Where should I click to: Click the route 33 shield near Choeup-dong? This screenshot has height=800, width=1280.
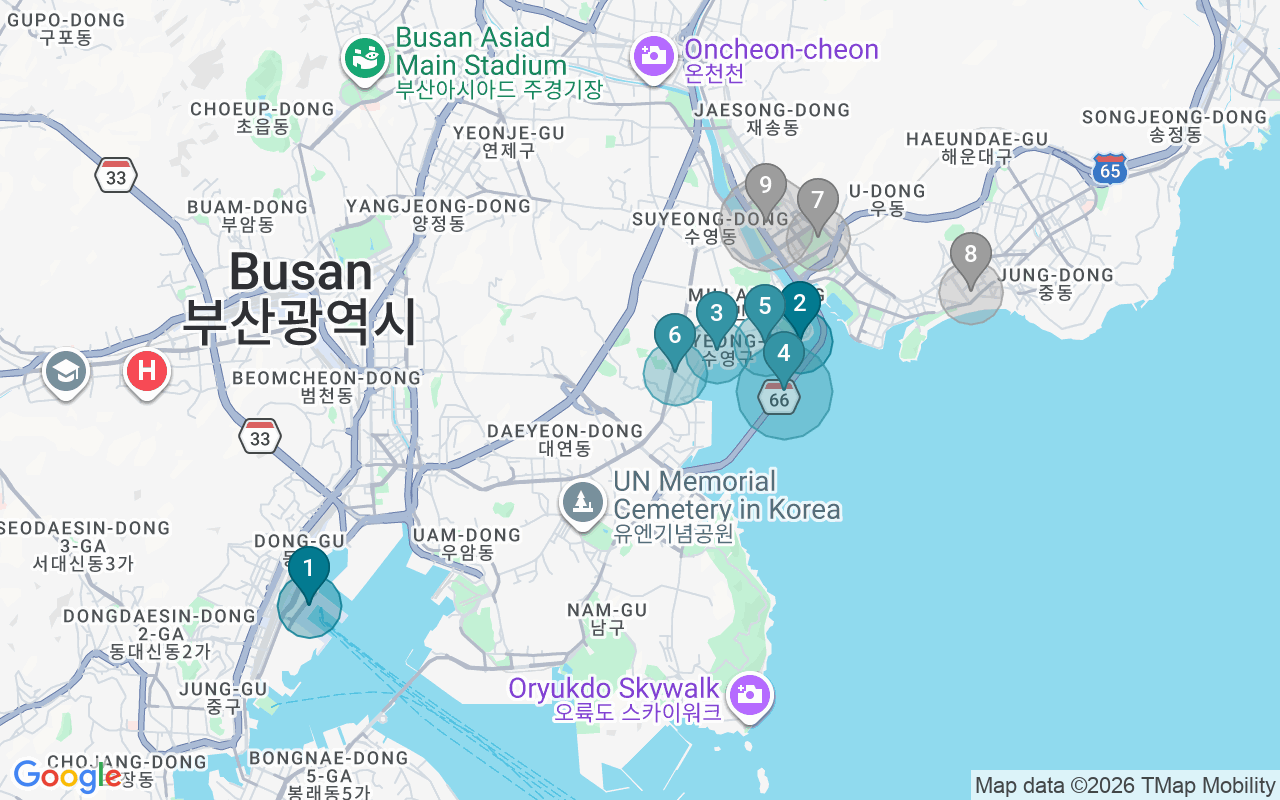pos(117,175)
